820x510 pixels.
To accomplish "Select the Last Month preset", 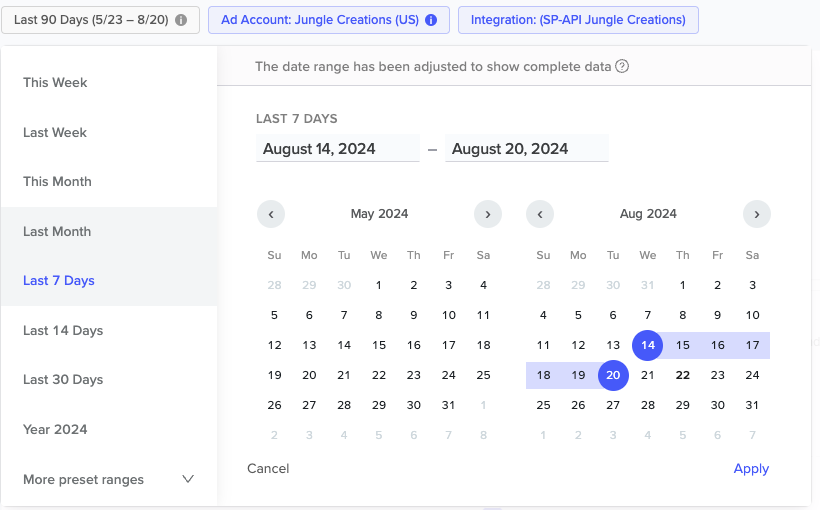I will [x=109, y=231].
